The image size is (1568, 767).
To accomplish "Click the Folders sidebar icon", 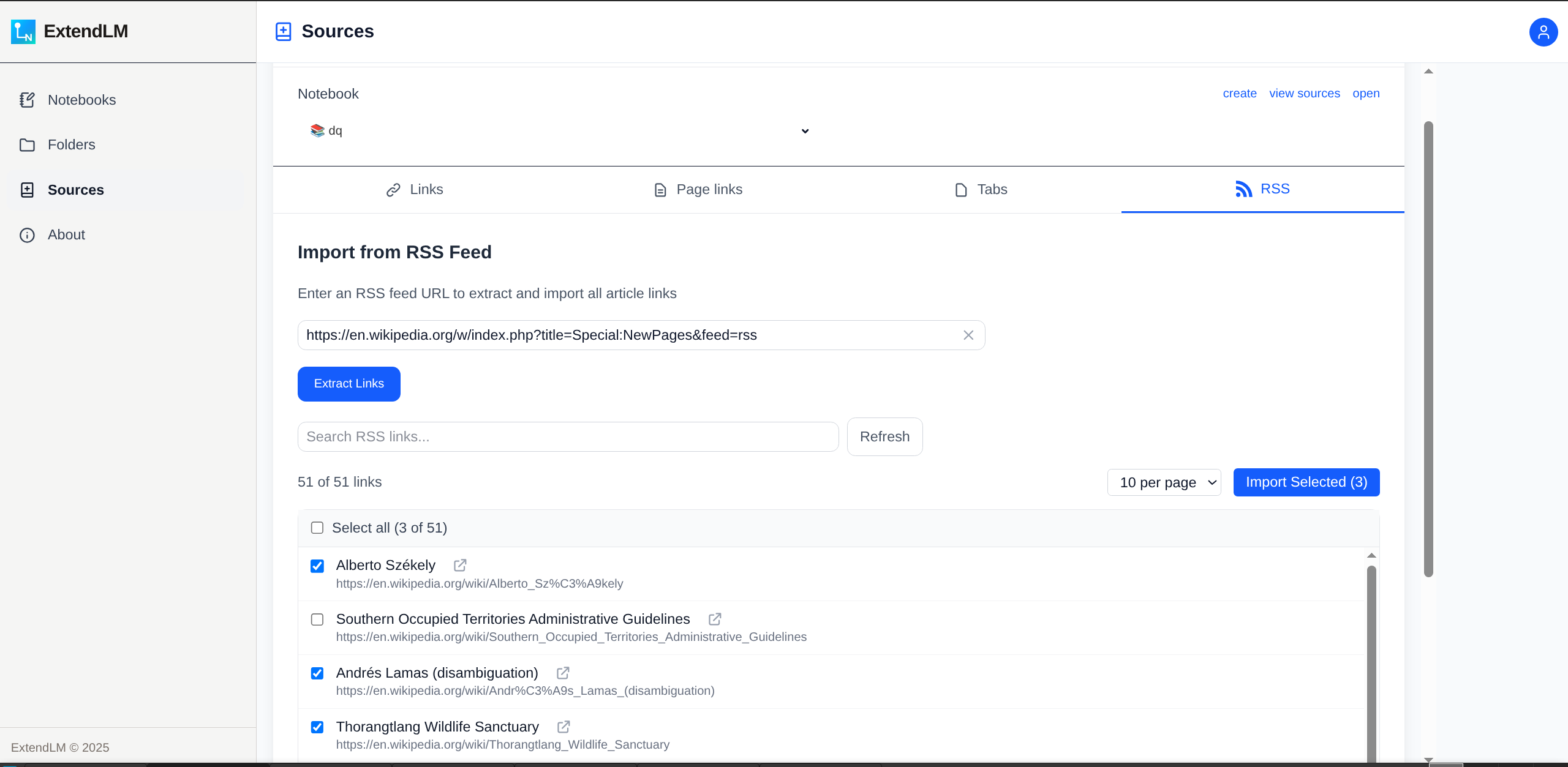I will (27, 145).
